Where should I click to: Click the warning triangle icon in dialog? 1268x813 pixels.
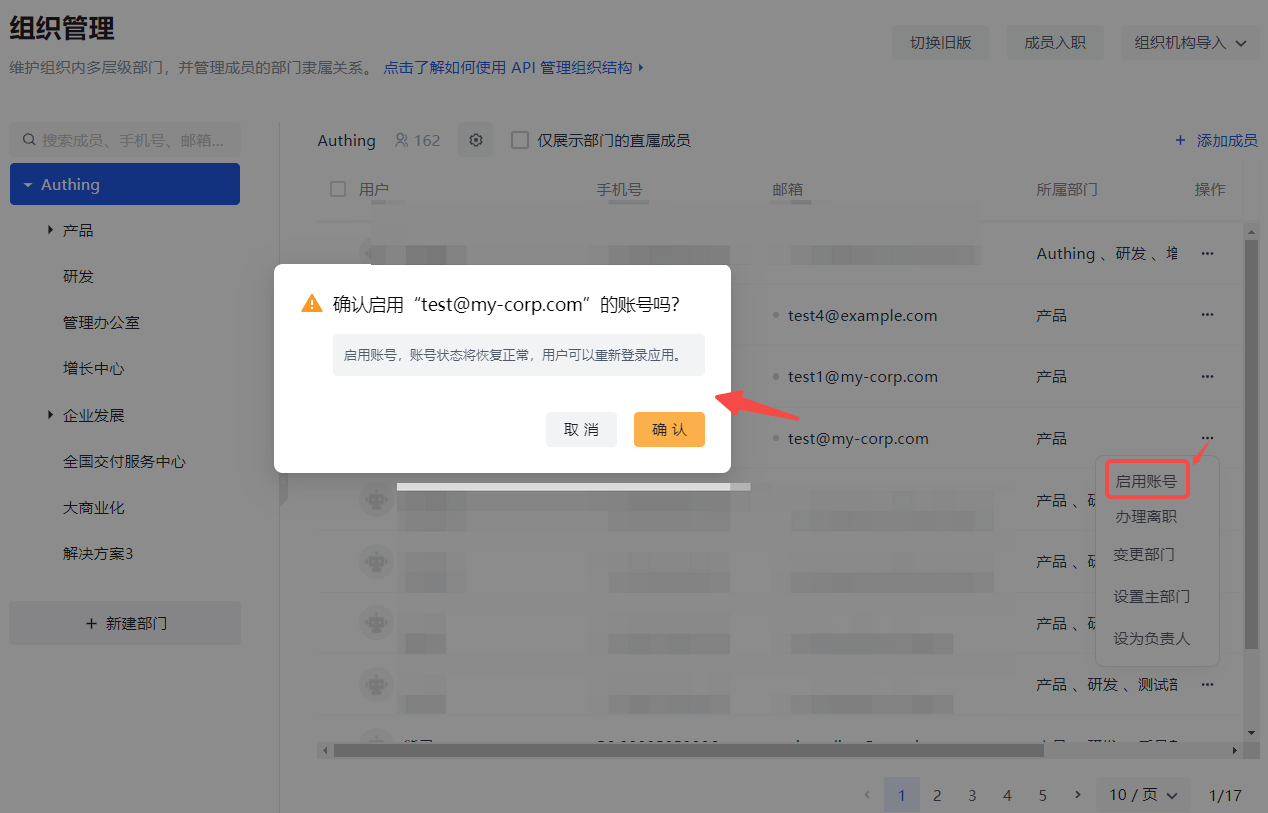(x=312, y=304)
